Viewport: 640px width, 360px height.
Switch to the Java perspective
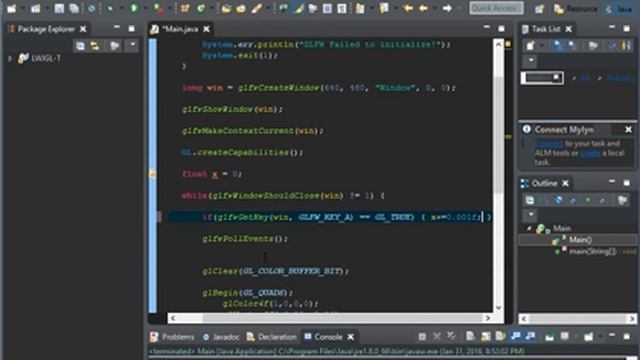(x=620, y=9)
